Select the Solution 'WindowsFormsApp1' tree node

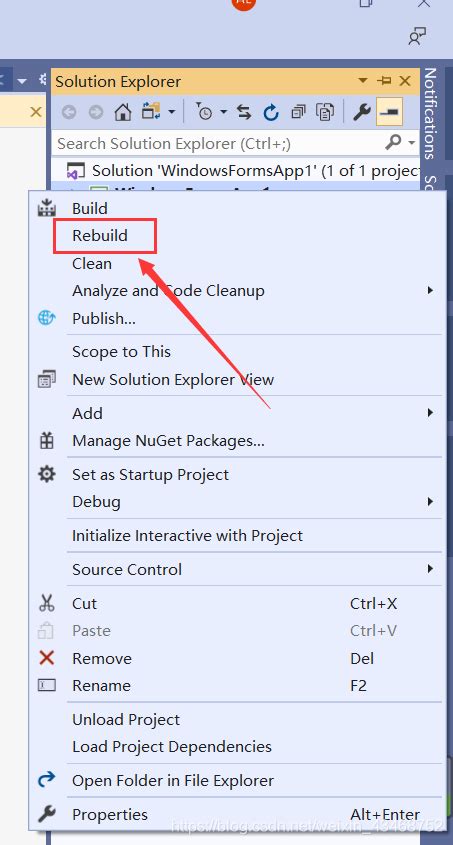[x=255, y=171]
